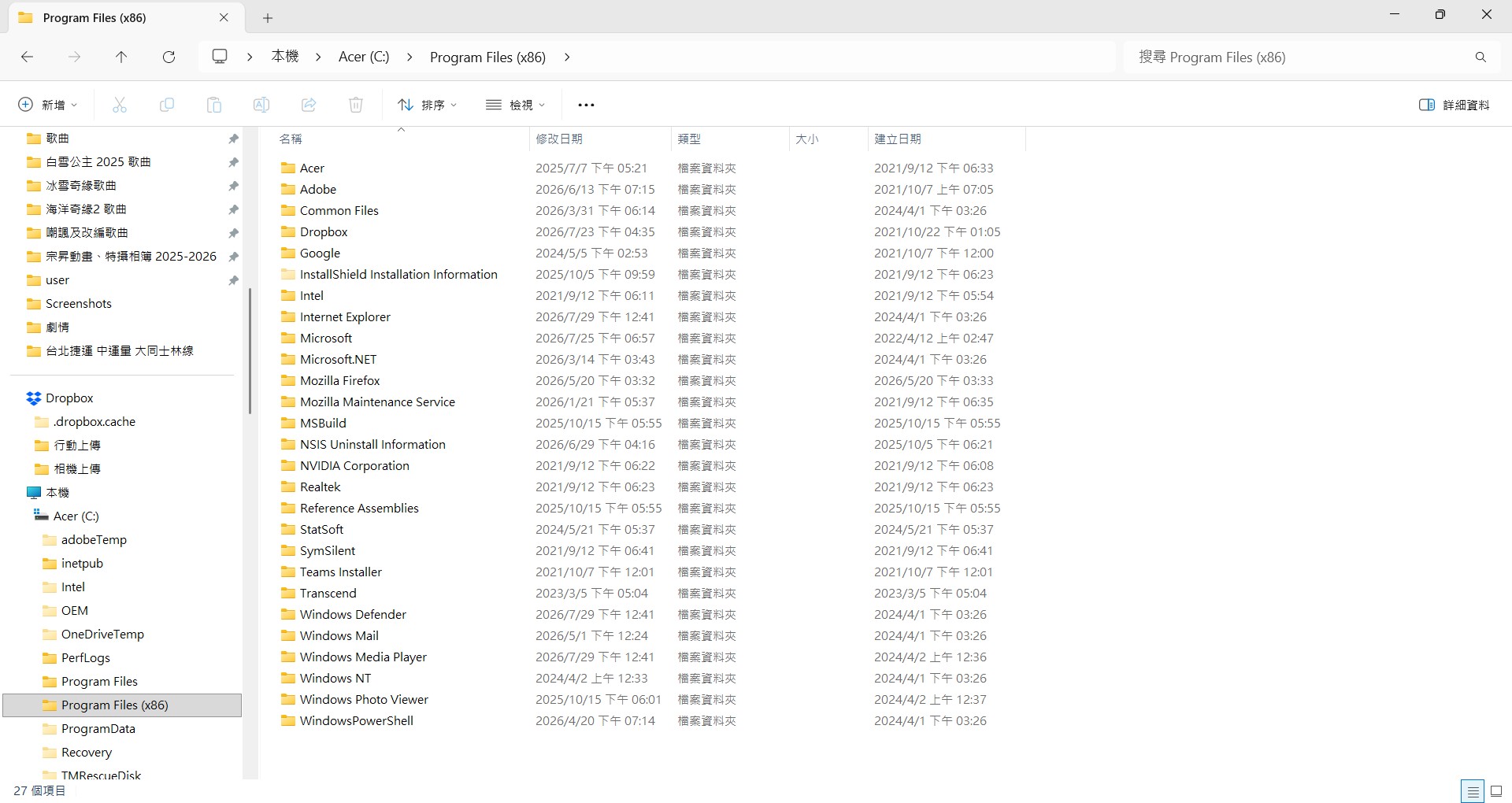Click the Cut scissors icon
This screenshot has width=1512, height=803.
coord(120,105)
